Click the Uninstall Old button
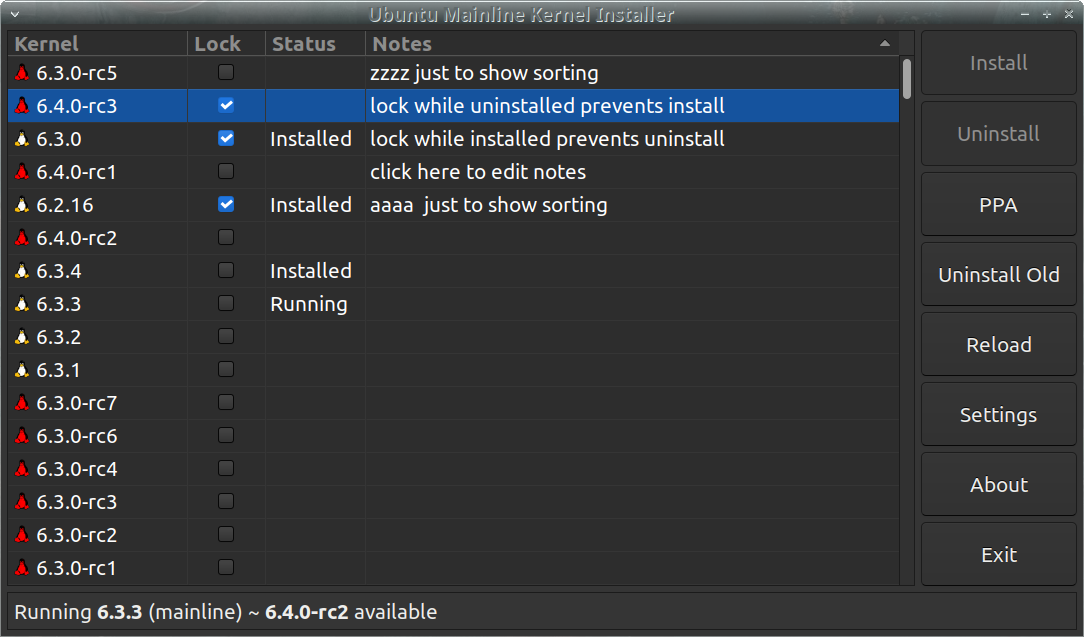This screenshot has width=1084, height=637. tap(998, 275)
